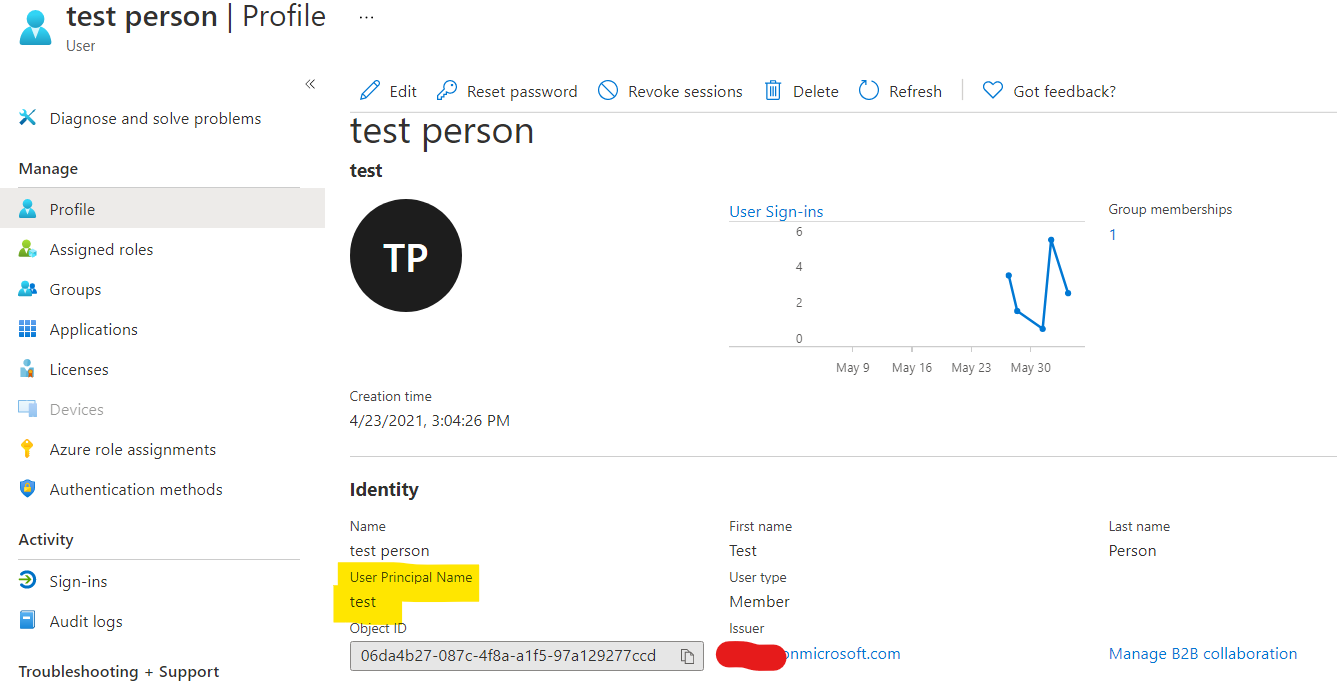Screen dimensions: 1337x687
Task: Click the User type value 'Member'
Action: point(759,602)
